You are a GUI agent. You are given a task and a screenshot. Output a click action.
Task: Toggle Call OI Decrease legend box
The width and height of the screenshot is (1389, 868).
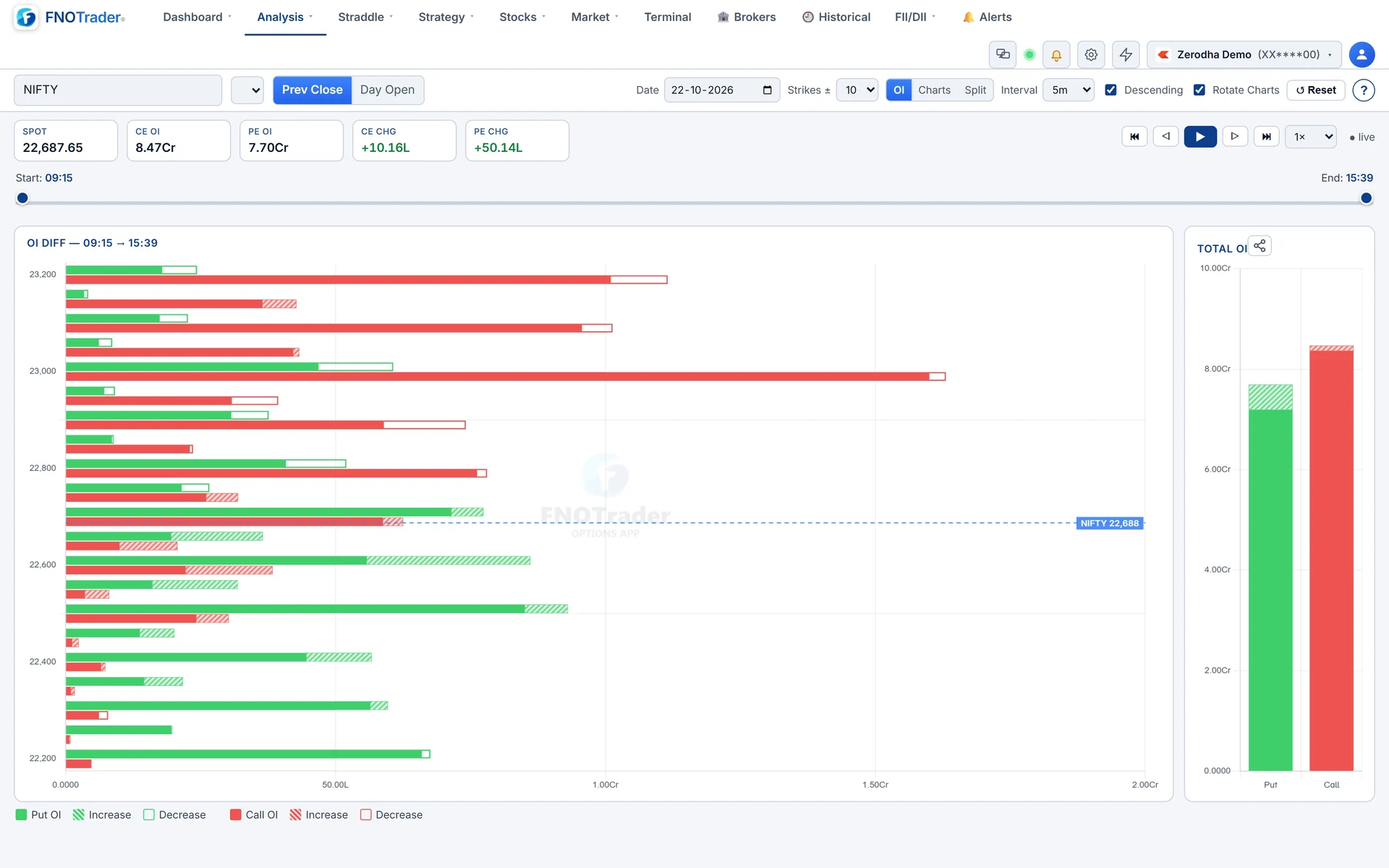click(x=366, y=814)
